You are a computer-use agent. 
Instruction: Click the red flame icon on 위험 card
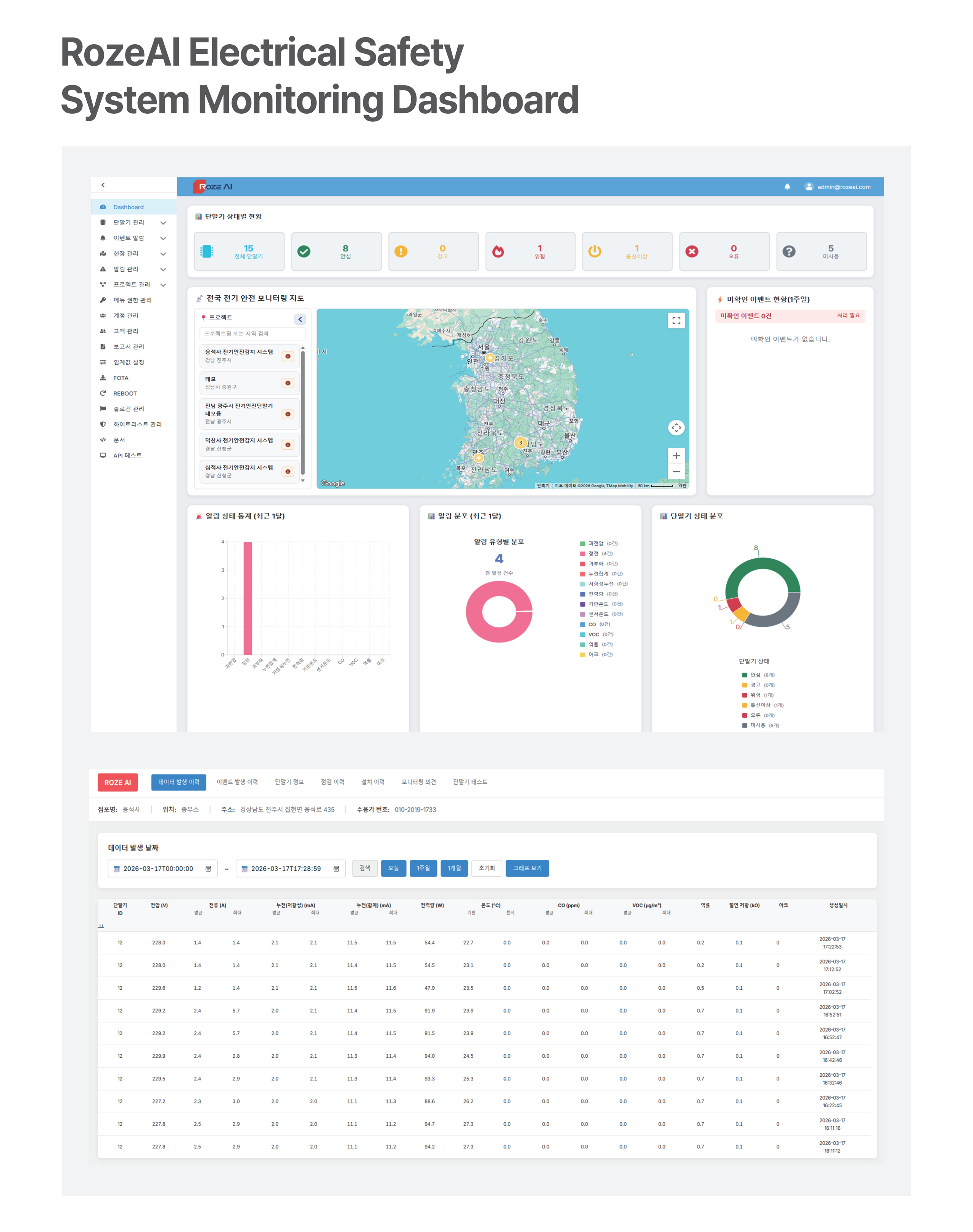498,251
